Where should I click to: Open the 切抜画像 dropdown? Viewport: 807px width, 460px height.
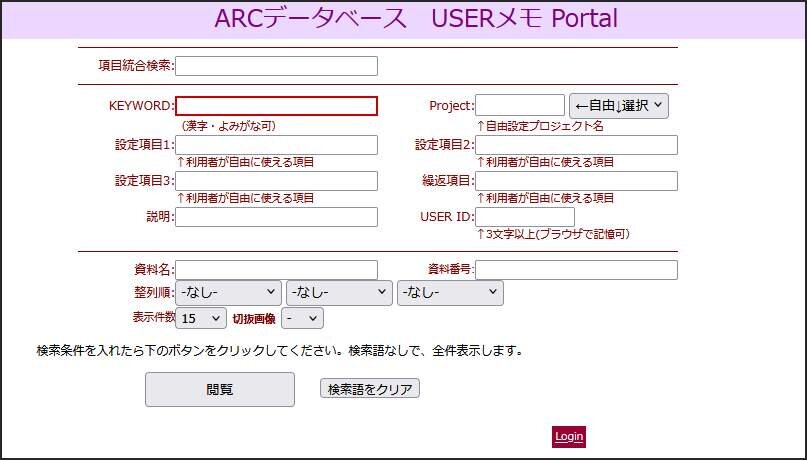[302, 318]
